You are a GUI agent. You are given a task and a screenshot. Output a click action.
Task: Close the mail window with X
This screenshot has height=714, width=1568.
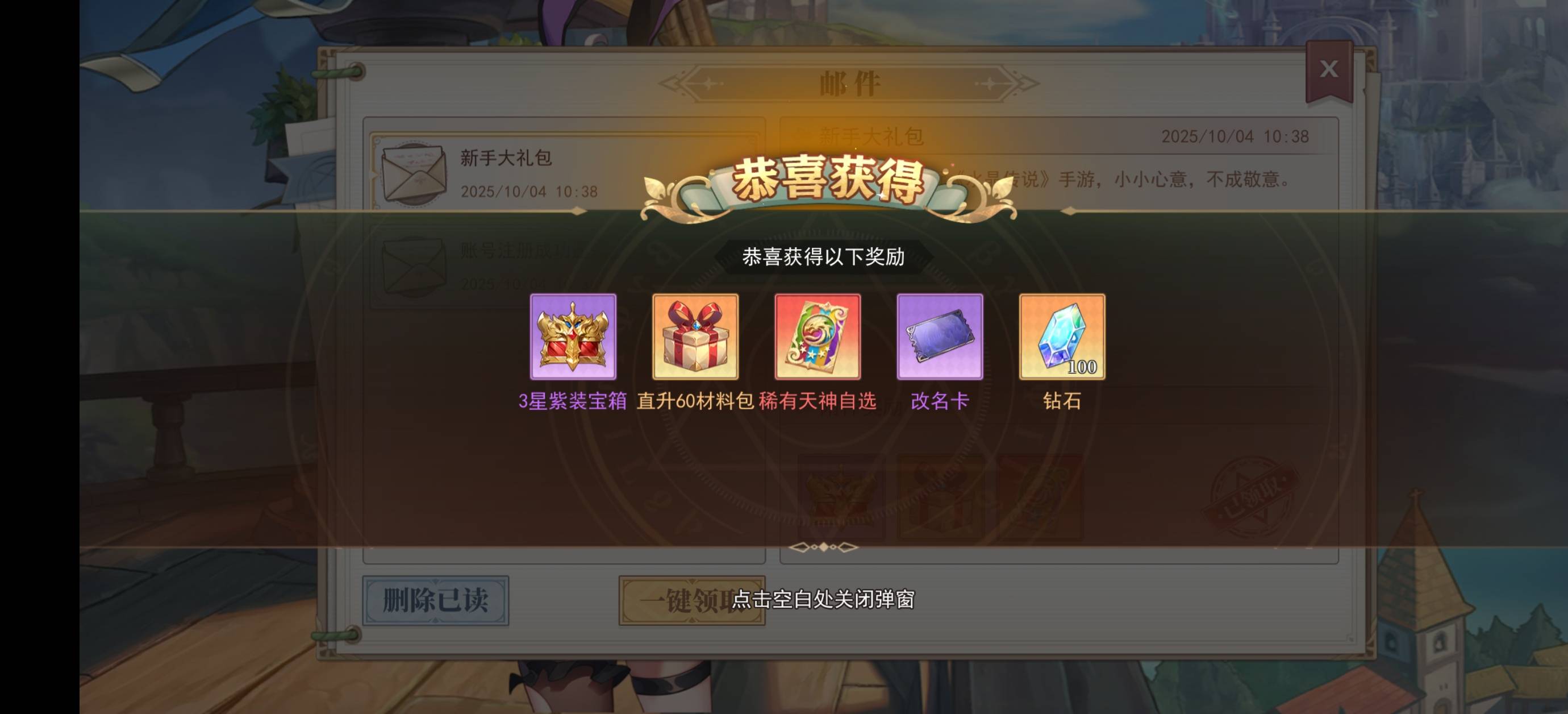click(x=1329, y=69)
